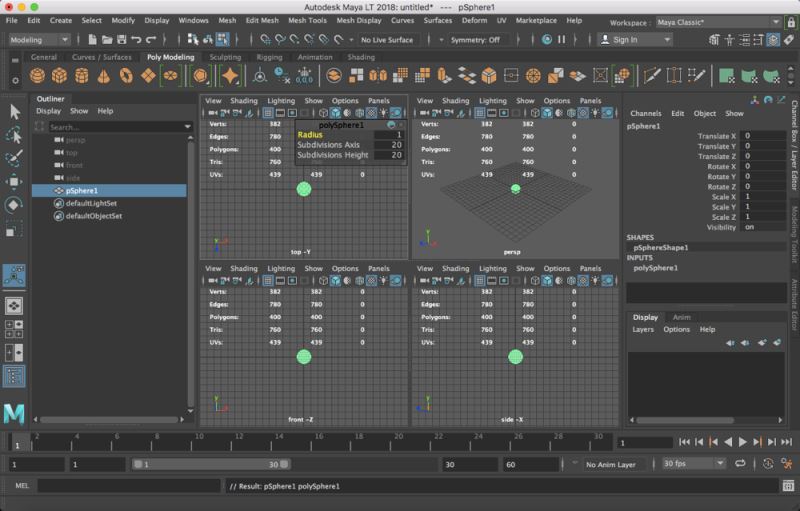Open the Mesh Tools menu
800x511 pixels.
307,20
